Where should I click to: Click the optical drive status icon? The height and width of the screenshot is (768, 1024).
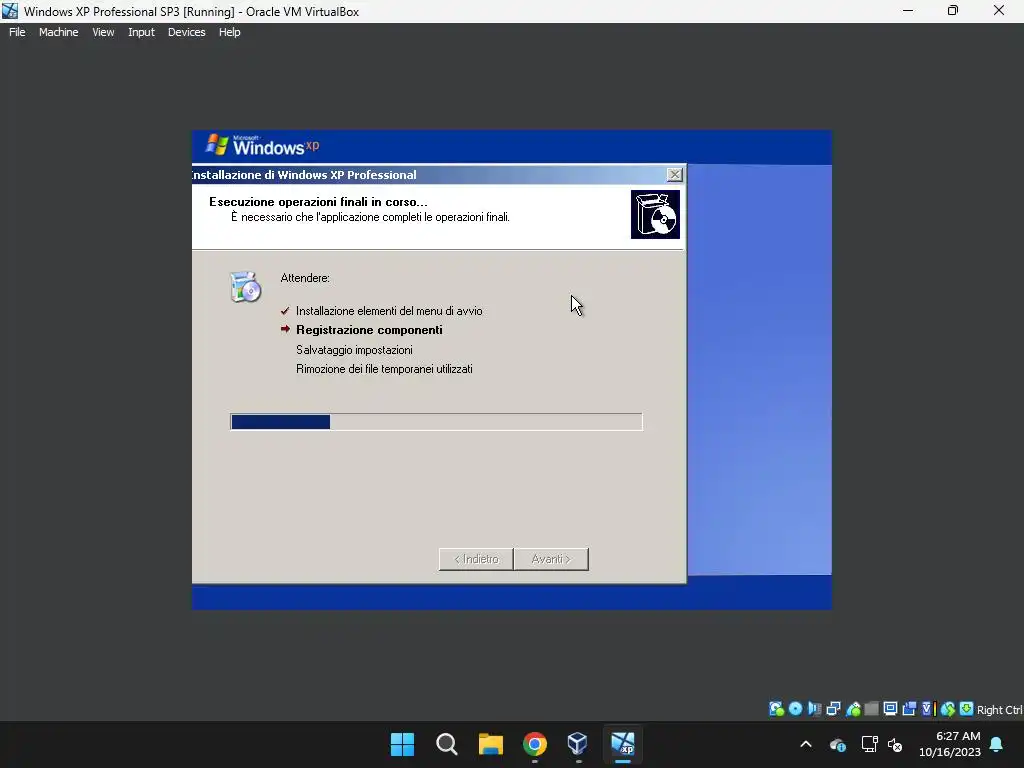click(795, 709)
